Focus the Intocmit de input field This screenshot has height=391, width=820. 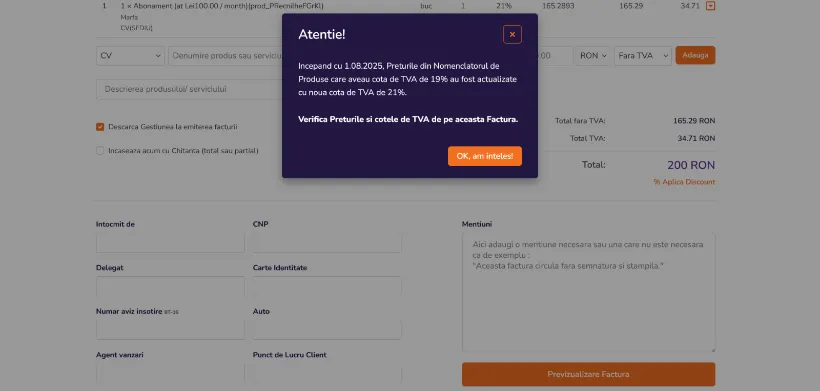coord(170,243)
